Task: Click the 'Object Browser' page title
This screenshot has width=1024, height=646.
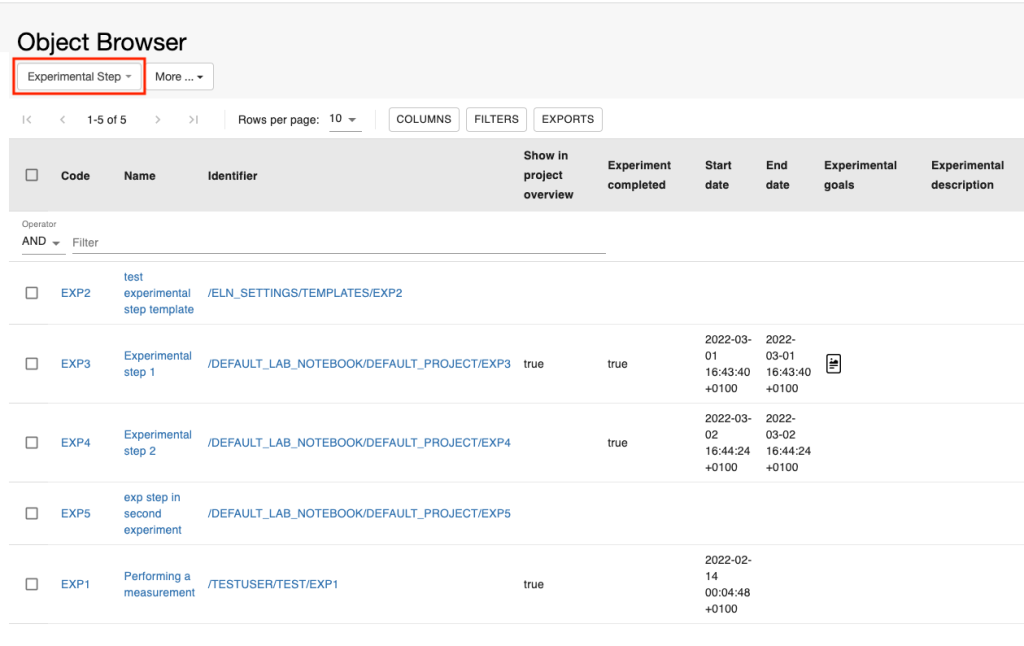Action: pos(102,42)
